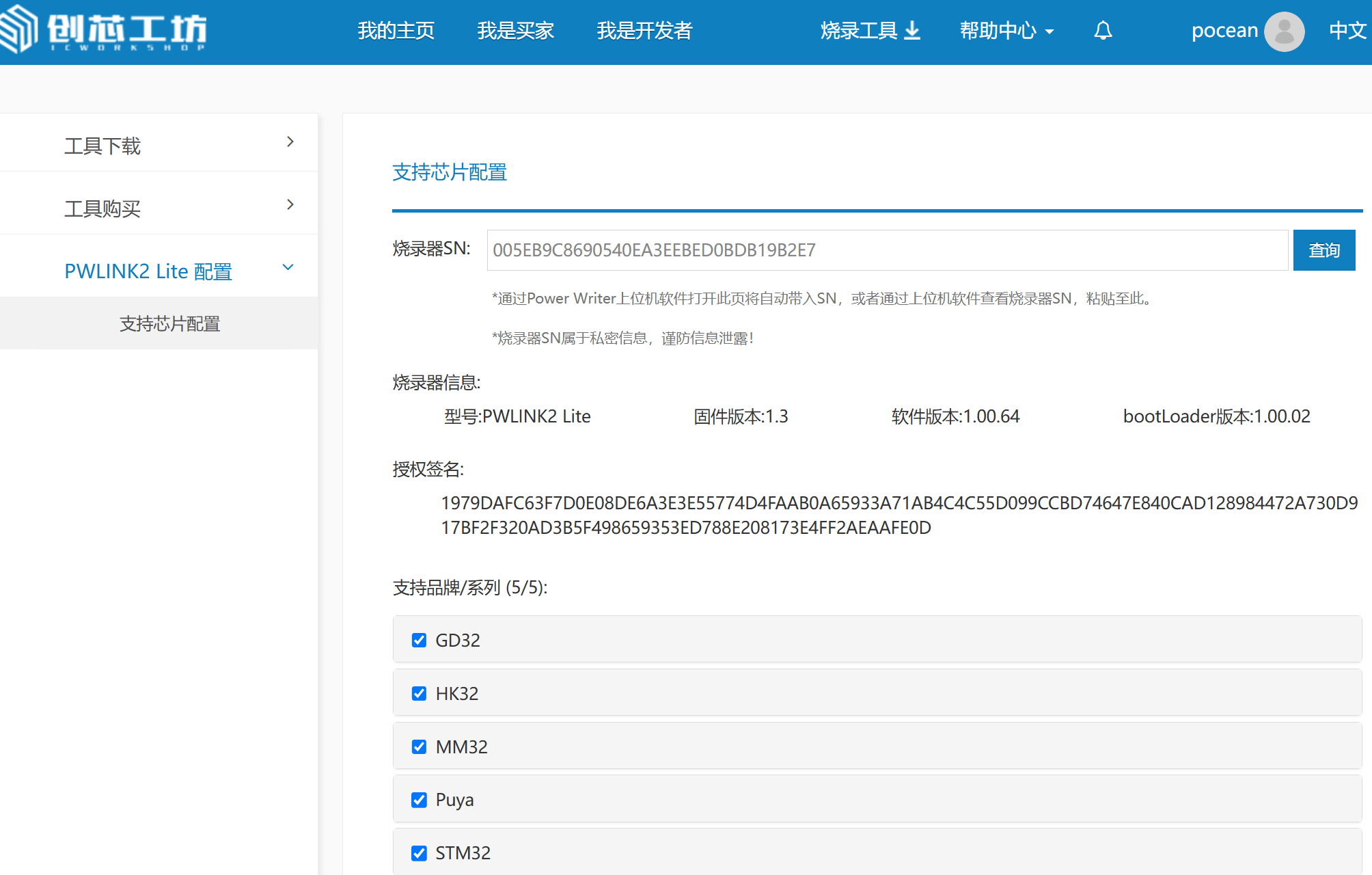Click the bootLoader版本:1.00.02 text
This screenshot has width=1372, height=875.
point(1216,416)
